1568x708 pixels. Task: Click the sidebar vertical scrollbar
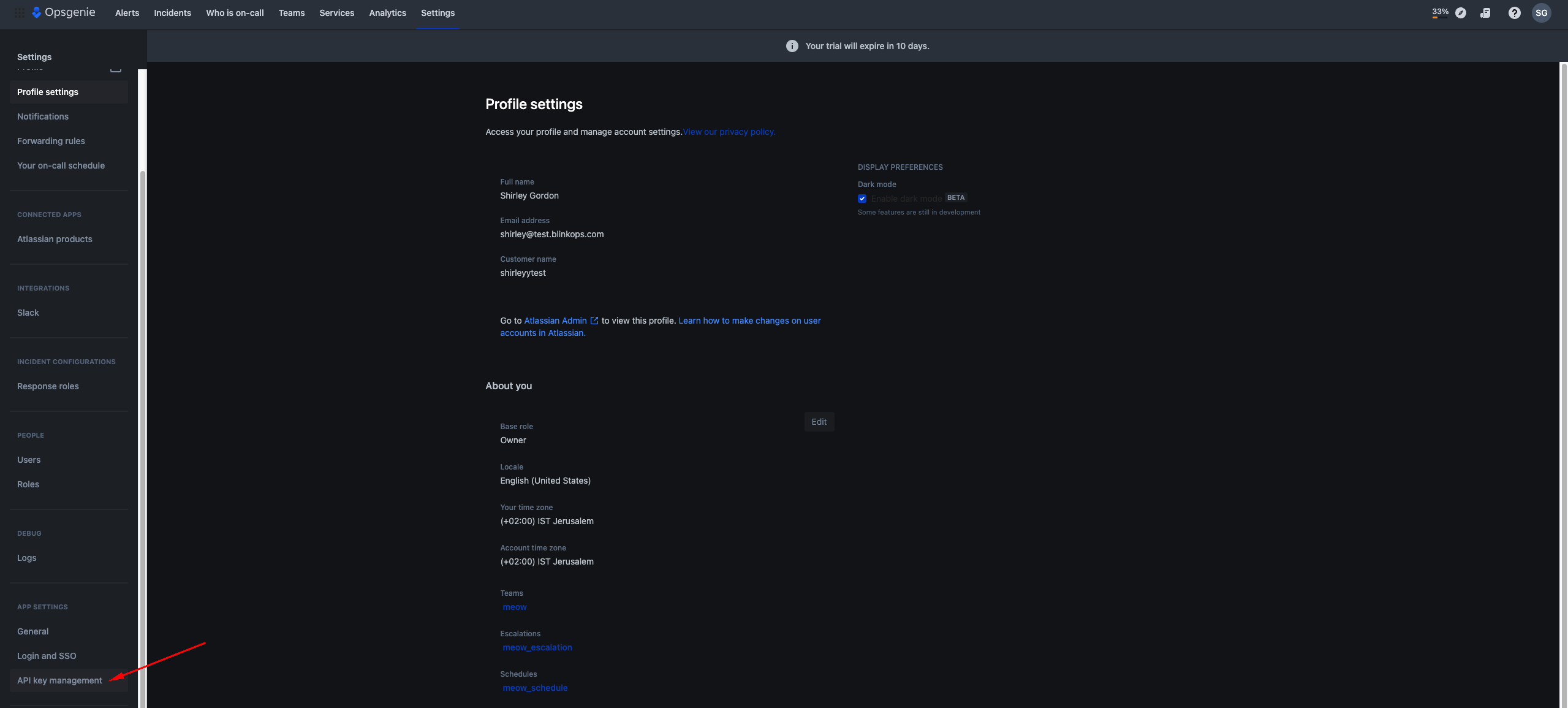143,429
